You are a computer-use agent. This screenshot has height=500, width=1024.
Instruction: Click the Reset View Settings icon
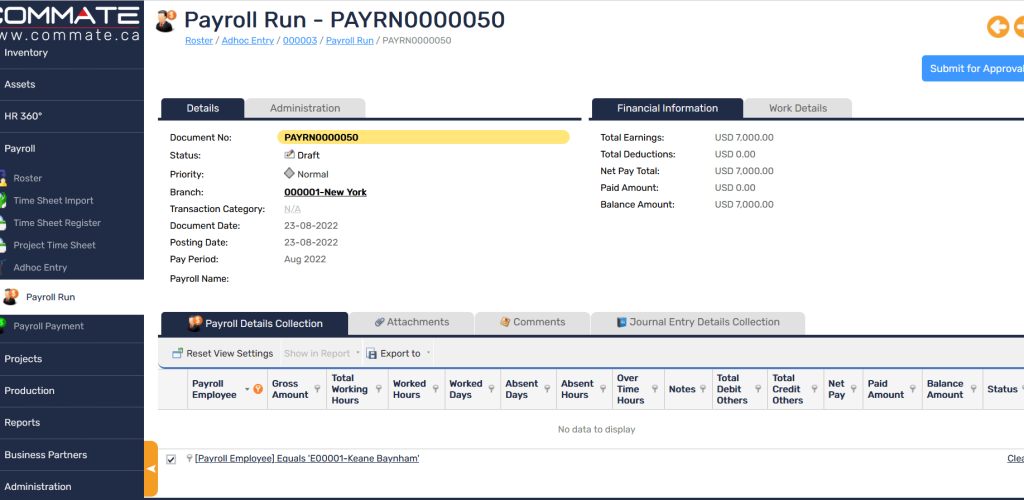click(177, 353)
